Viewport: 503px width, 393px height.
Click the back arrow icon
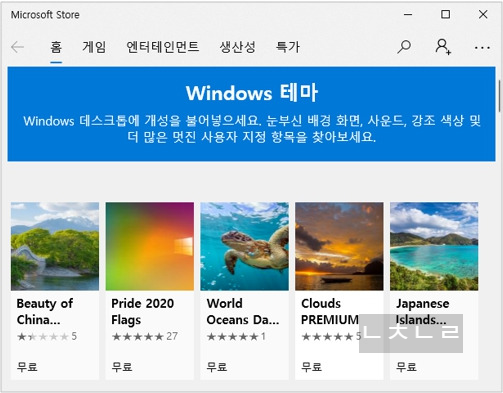17,47
